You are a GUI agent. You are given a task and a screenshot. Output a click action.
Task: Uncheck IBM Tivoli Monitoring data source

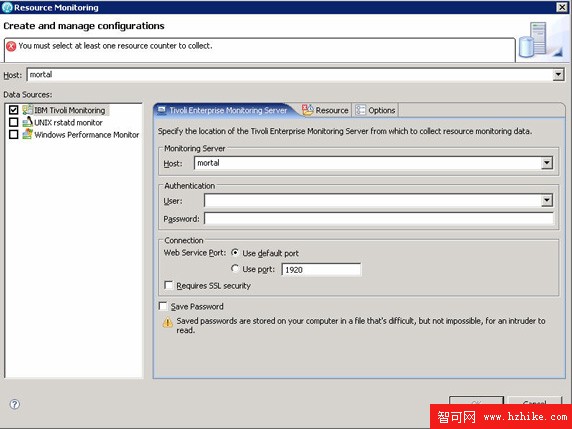tap(13, 110)
